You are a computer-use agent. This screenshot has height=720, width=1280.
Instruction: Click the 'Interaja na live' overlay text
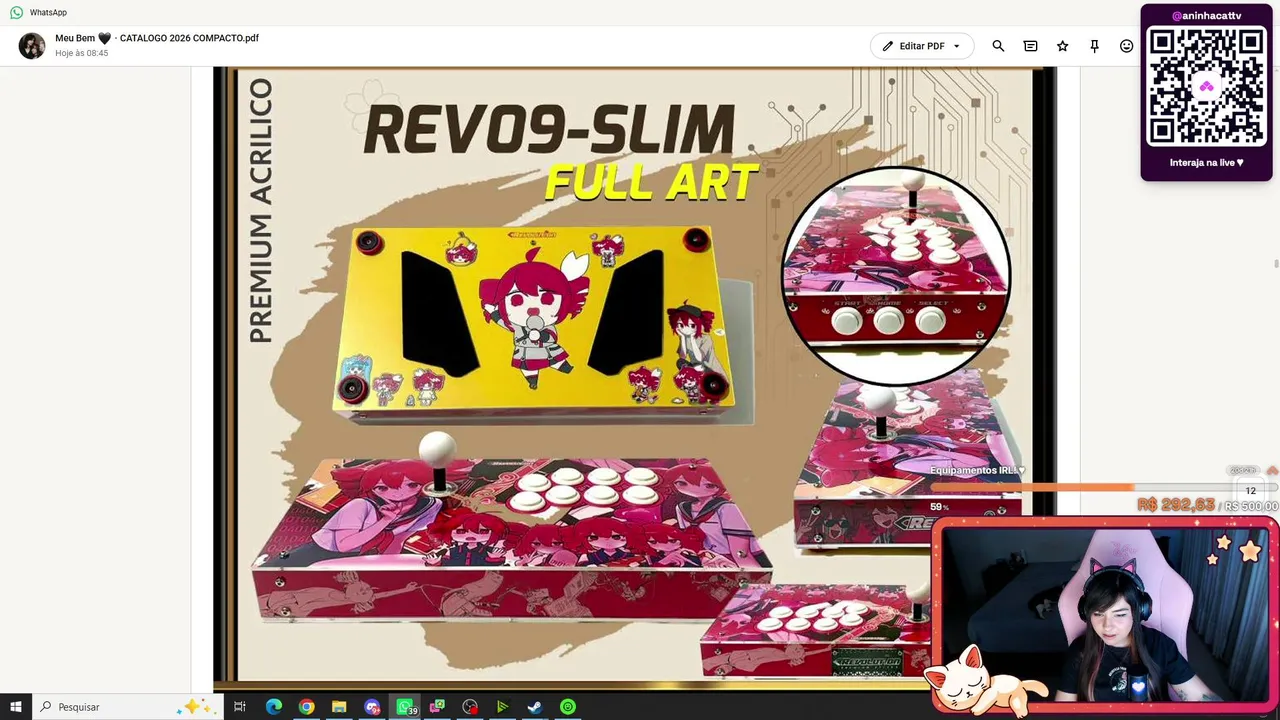pyautogui.click(x=1206, y=162)
